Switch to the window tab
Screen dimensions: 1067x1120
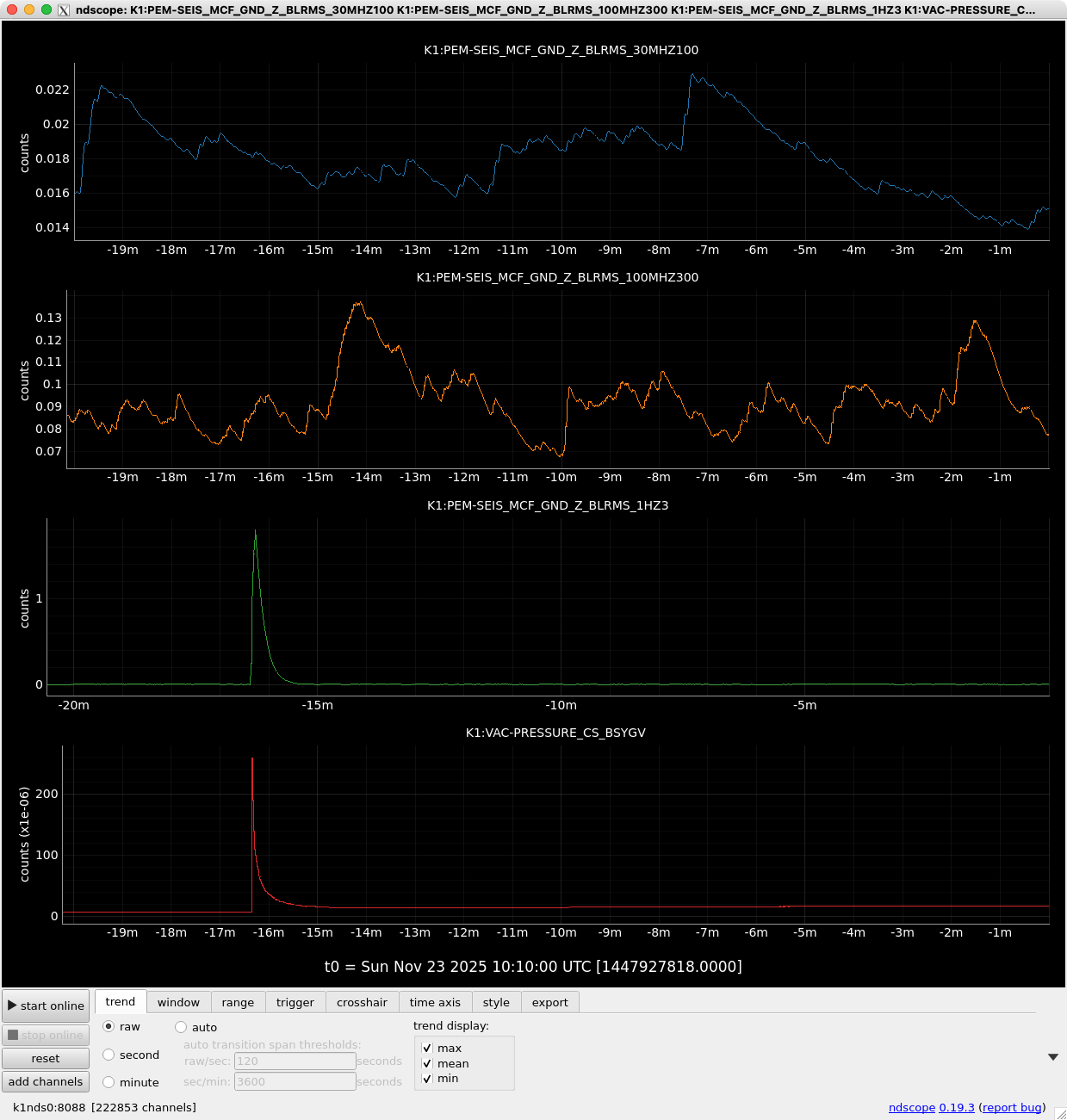click(x=178, y=1002)
